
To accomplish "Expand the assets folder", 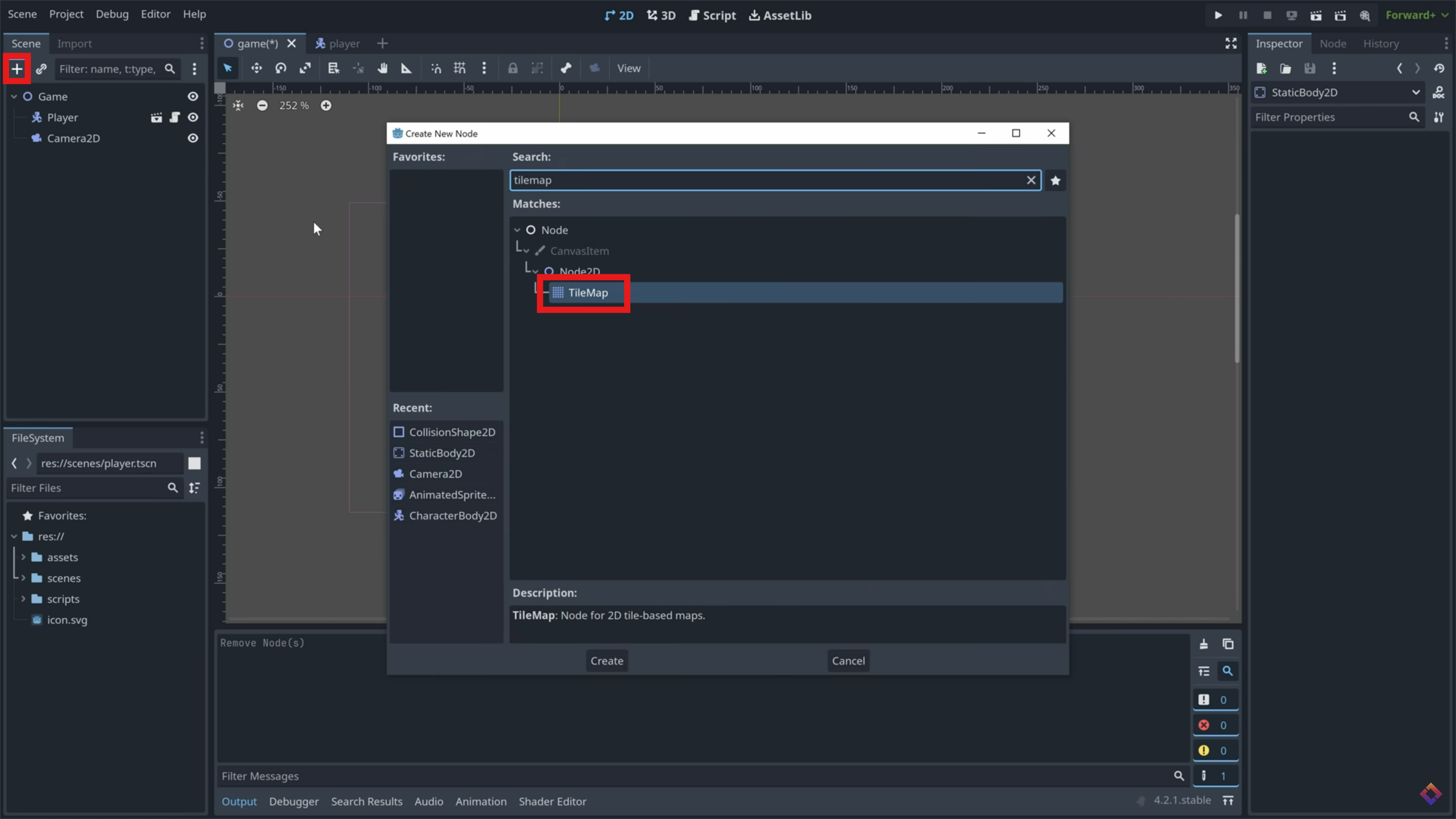I will (23, 557).
